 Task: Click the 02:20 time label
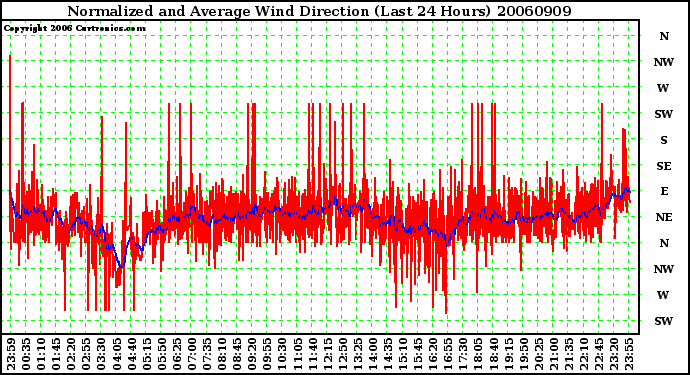(71, 354)
